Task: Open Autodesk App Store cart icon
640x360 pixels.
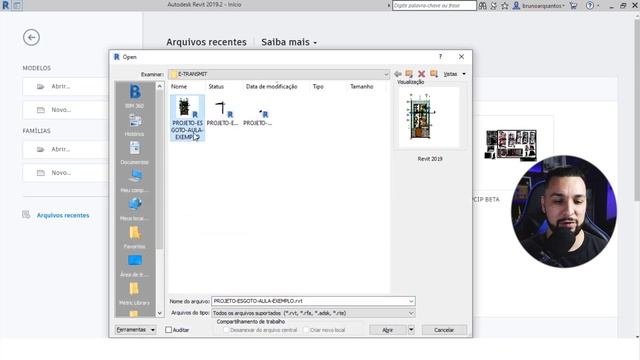Action: pyautogui.click(x=573, y=6)
